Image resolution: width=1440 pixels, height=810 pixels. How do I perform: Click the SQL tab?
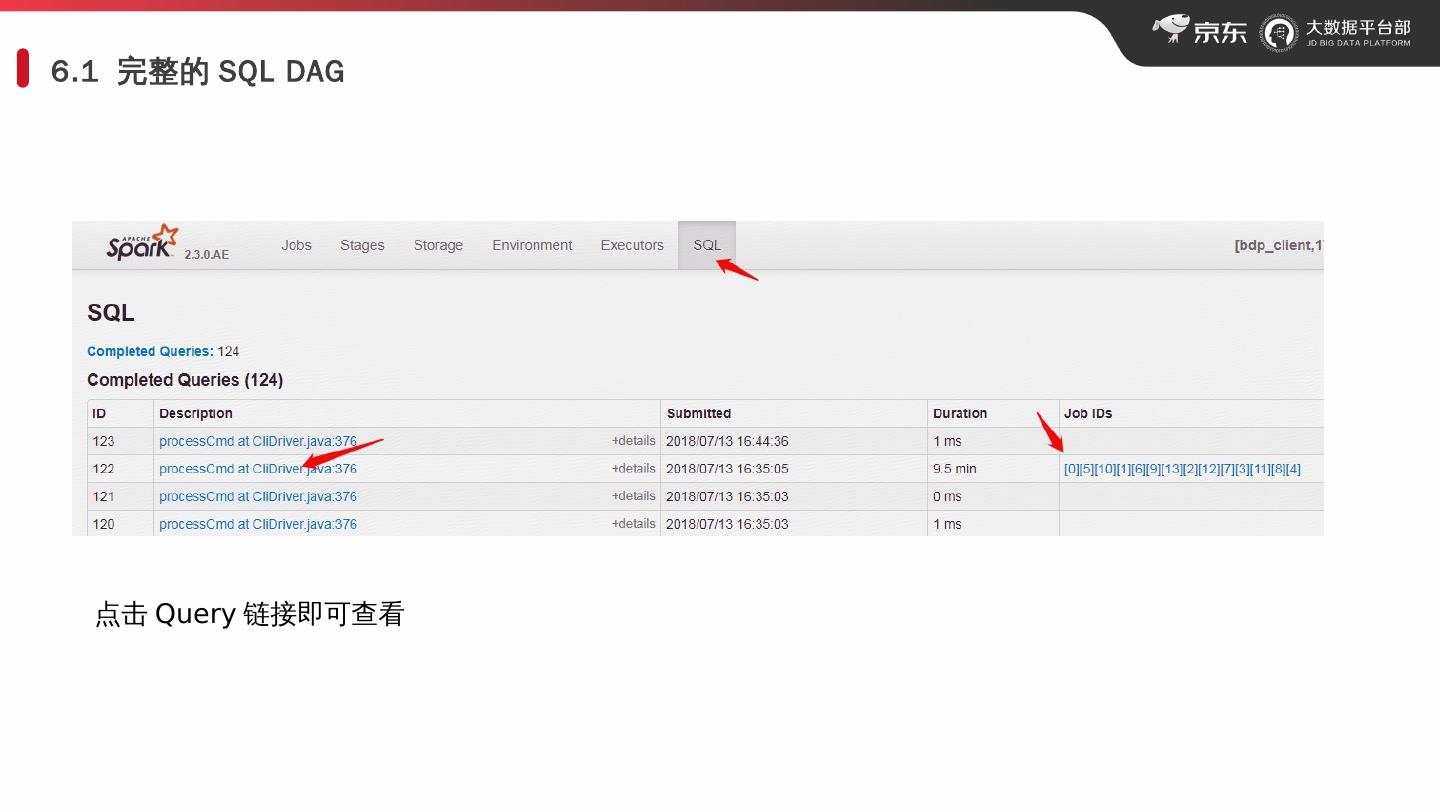click(x=707, y=245)
